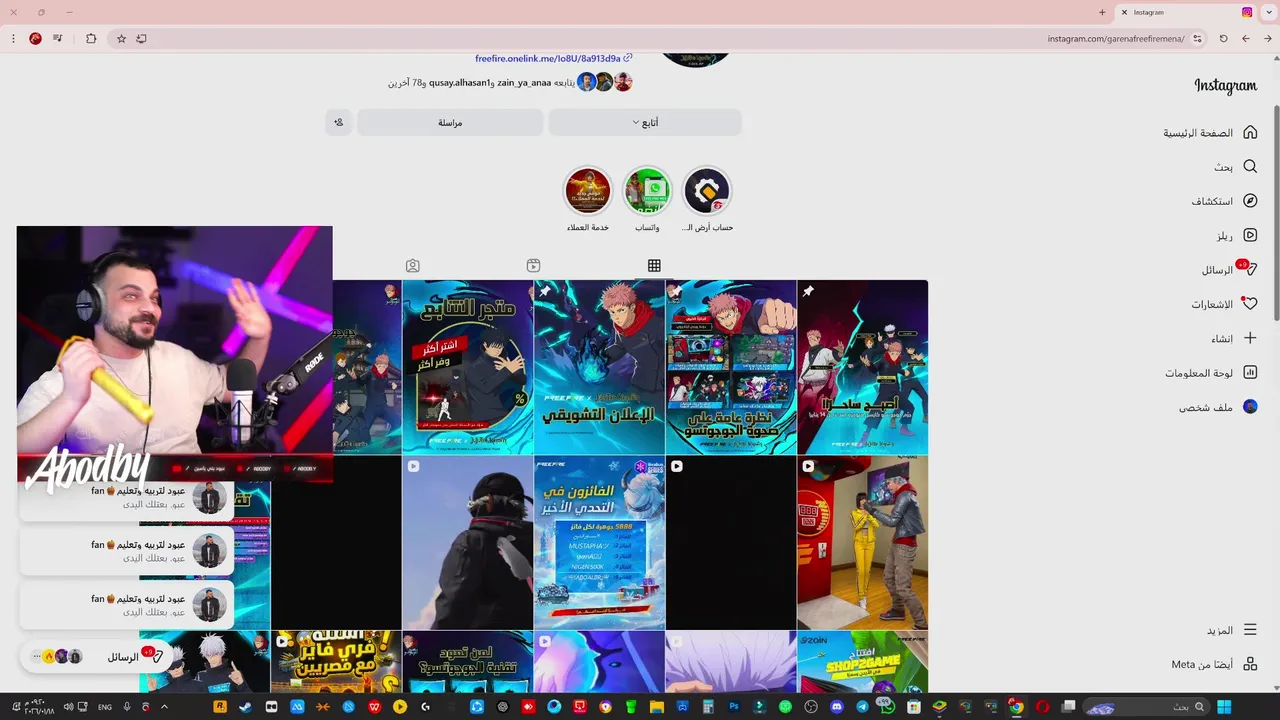This screenshot has width=1280, height=720.
Task: Open Discord from the taskbar
Action: 837,707
